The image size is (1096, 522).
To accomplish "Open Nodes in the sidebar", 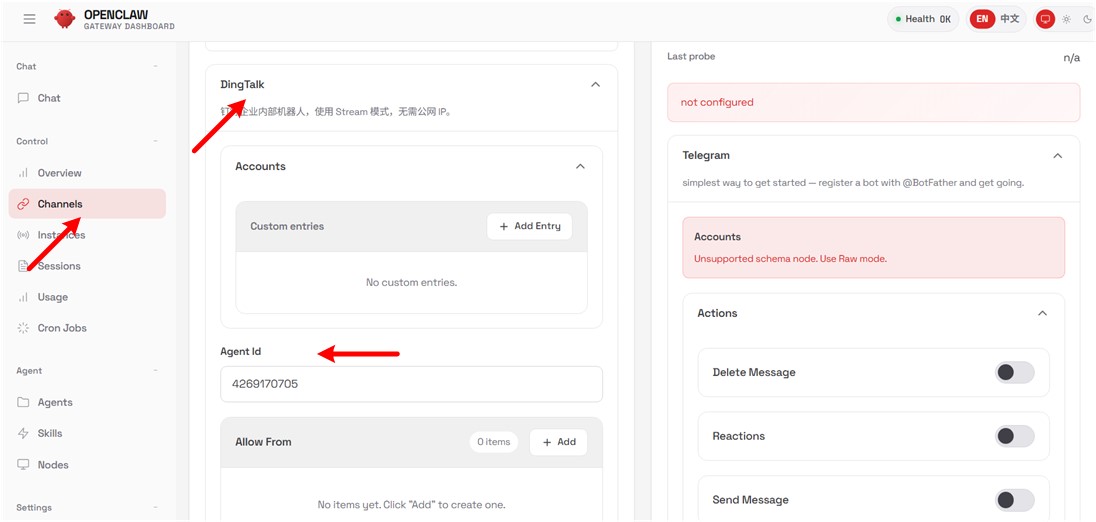I will tap(53, 465).
